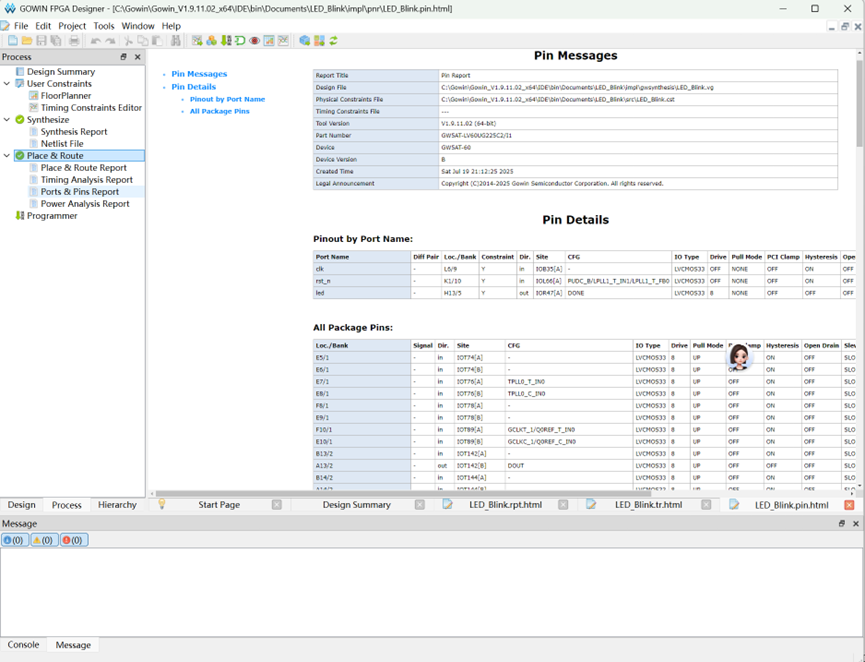This screenshot has width=865, height=662.
Task: Toggle warning messages filter
Action: click(44, 540)
